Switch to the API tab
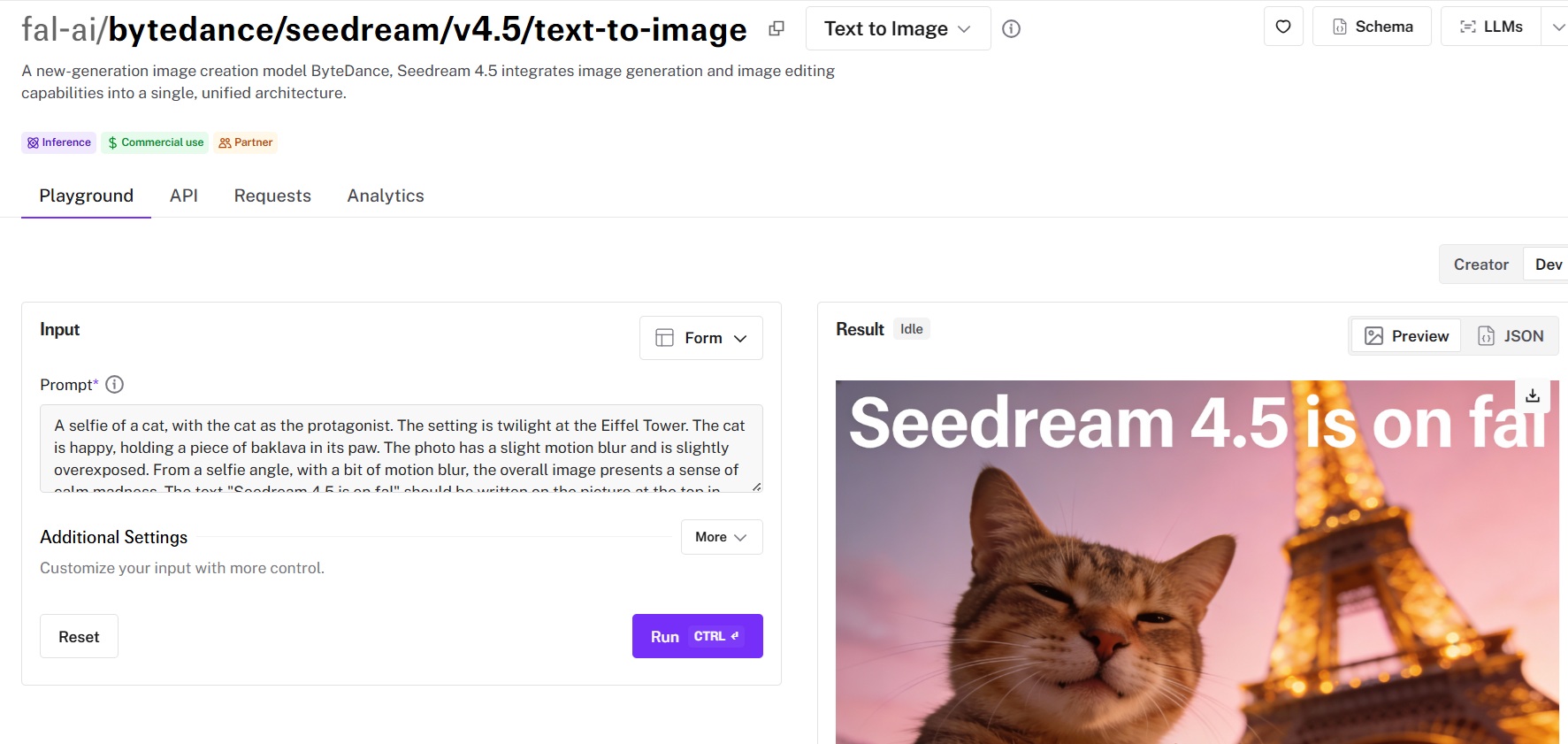1568x744 pixels. tap(184, 196)
